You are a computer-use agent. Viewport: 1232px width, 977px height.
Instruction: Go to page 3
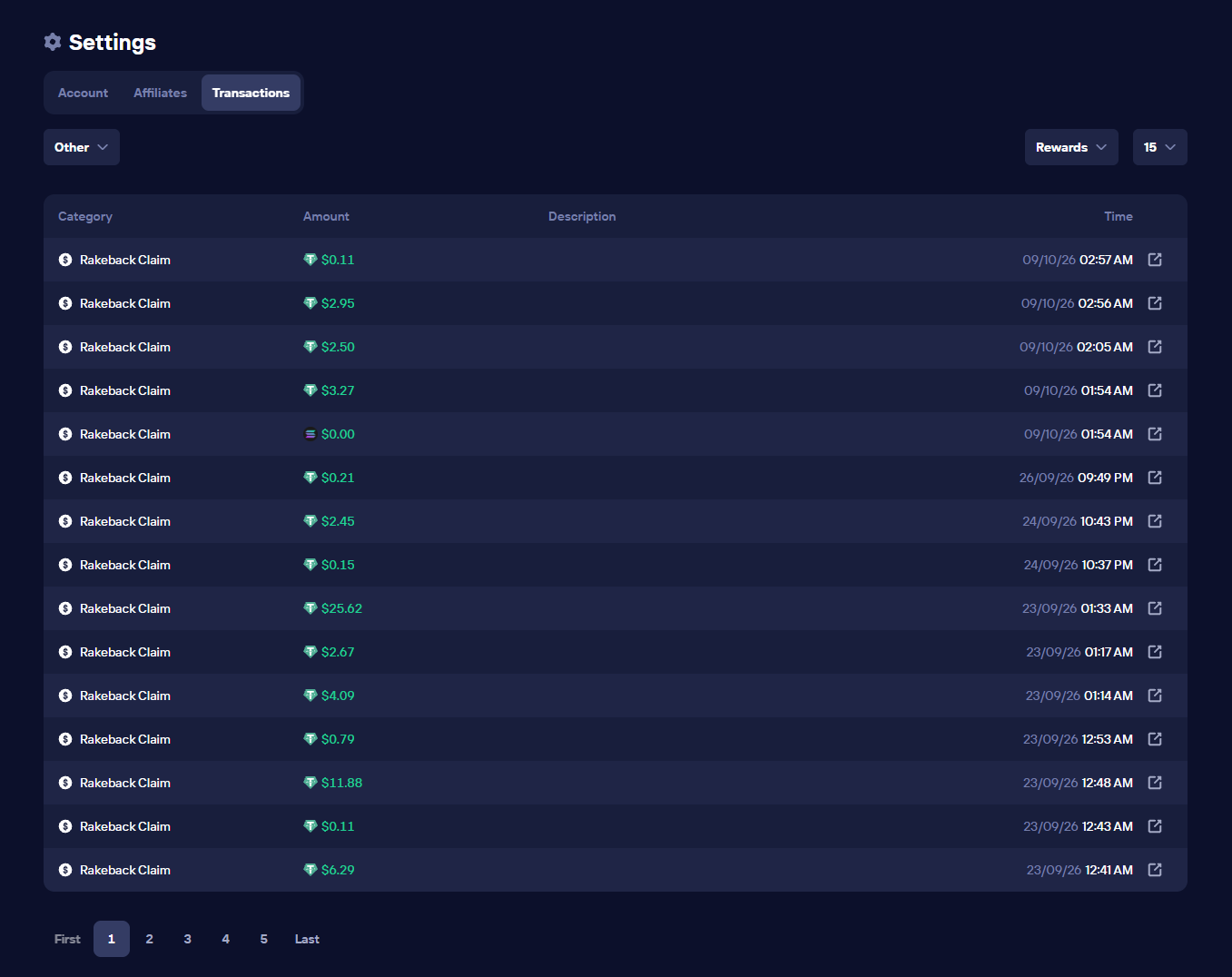click(188, 939)
